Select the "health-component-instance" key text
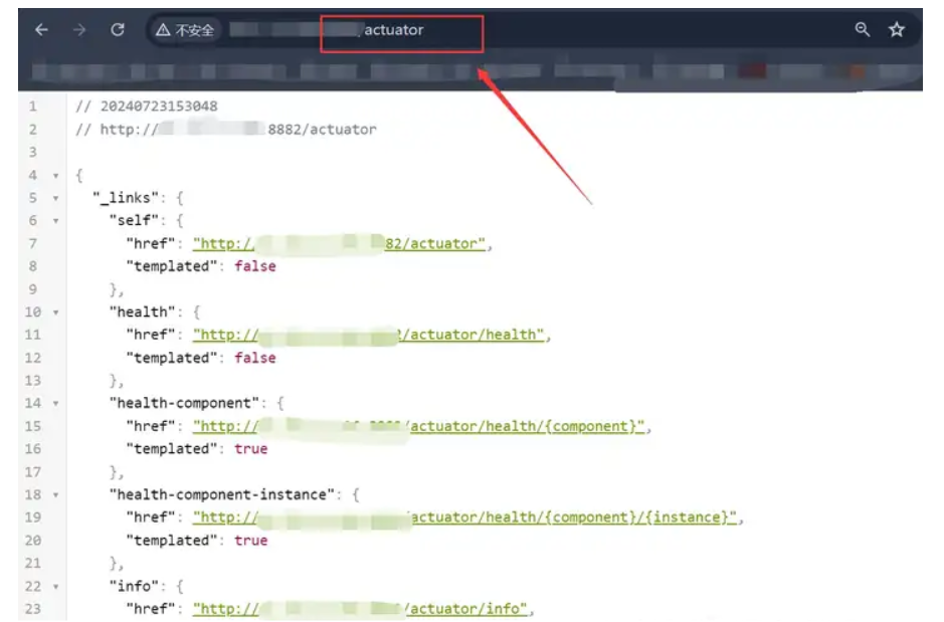This screenshot has width=944, height=622. 222,495
